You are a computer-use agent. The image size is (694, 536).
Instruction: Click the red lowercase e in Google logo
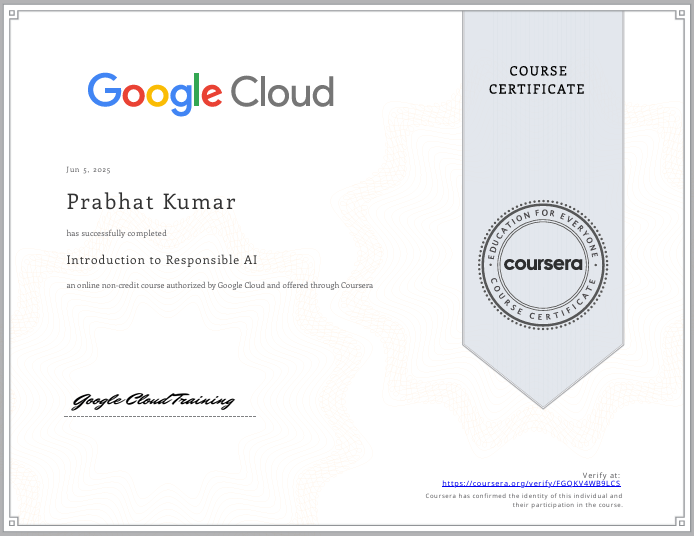point(212,95)
